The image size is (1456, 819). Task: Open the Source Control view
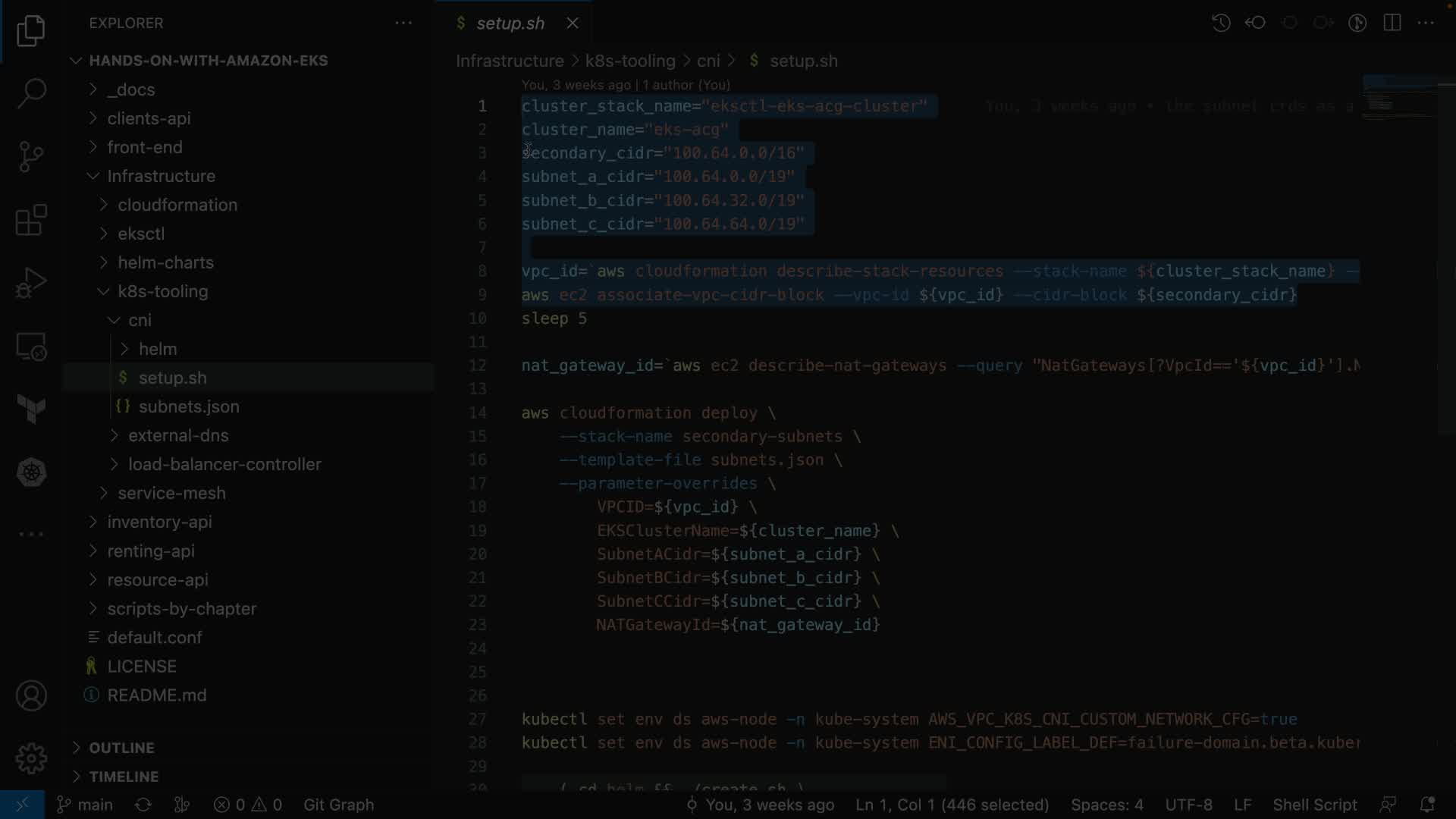pos(31,157)
